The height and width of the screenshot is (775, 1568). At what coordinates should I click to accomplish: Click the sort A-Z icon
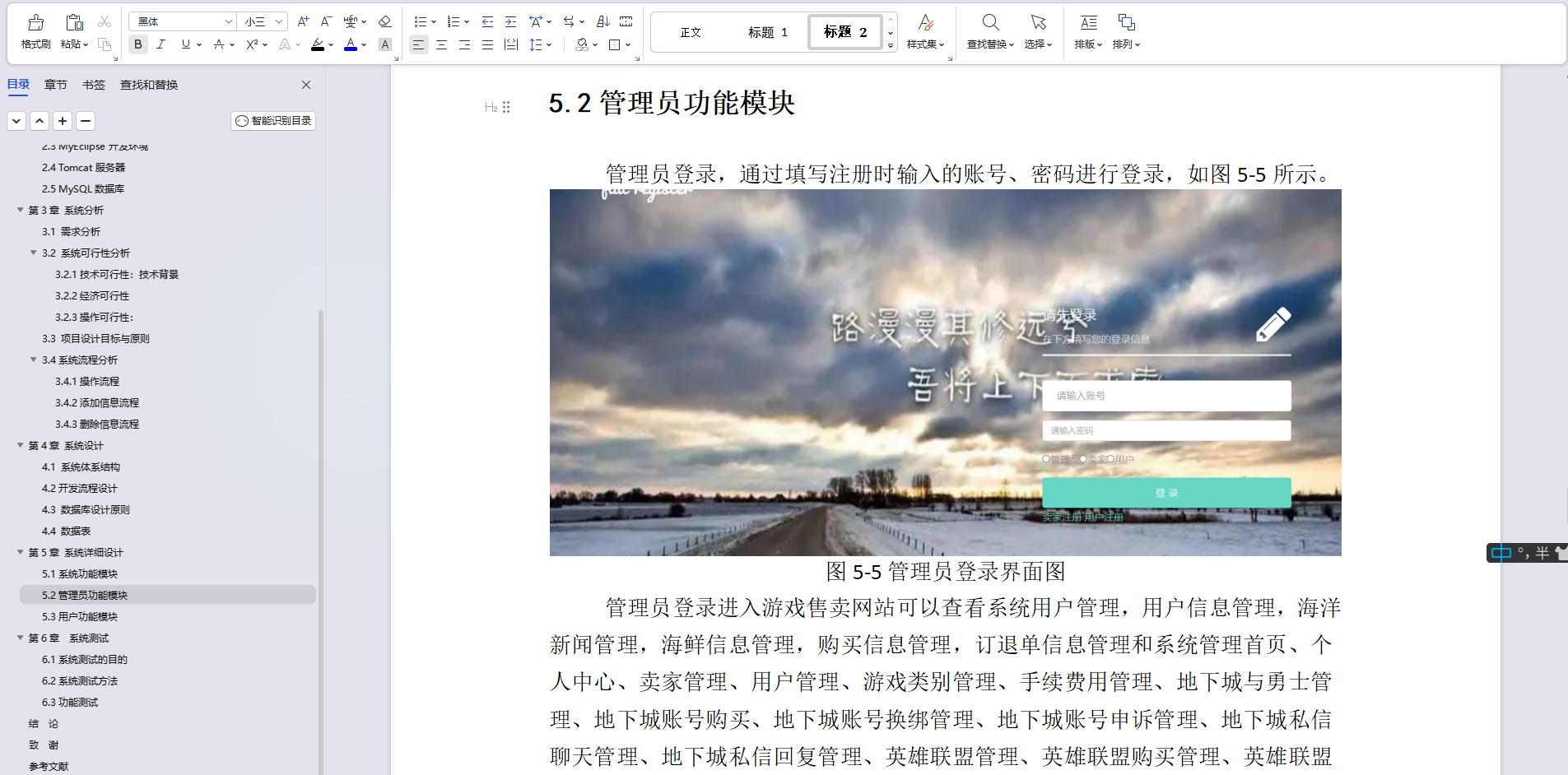(603, 21)
